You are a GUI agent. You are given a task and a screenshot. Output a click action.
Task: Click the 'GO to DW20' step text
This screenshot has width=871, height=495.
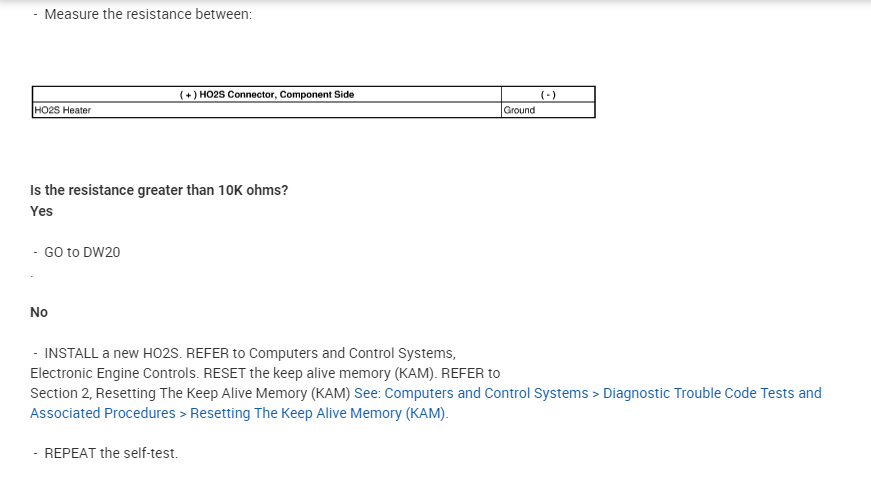82,252
